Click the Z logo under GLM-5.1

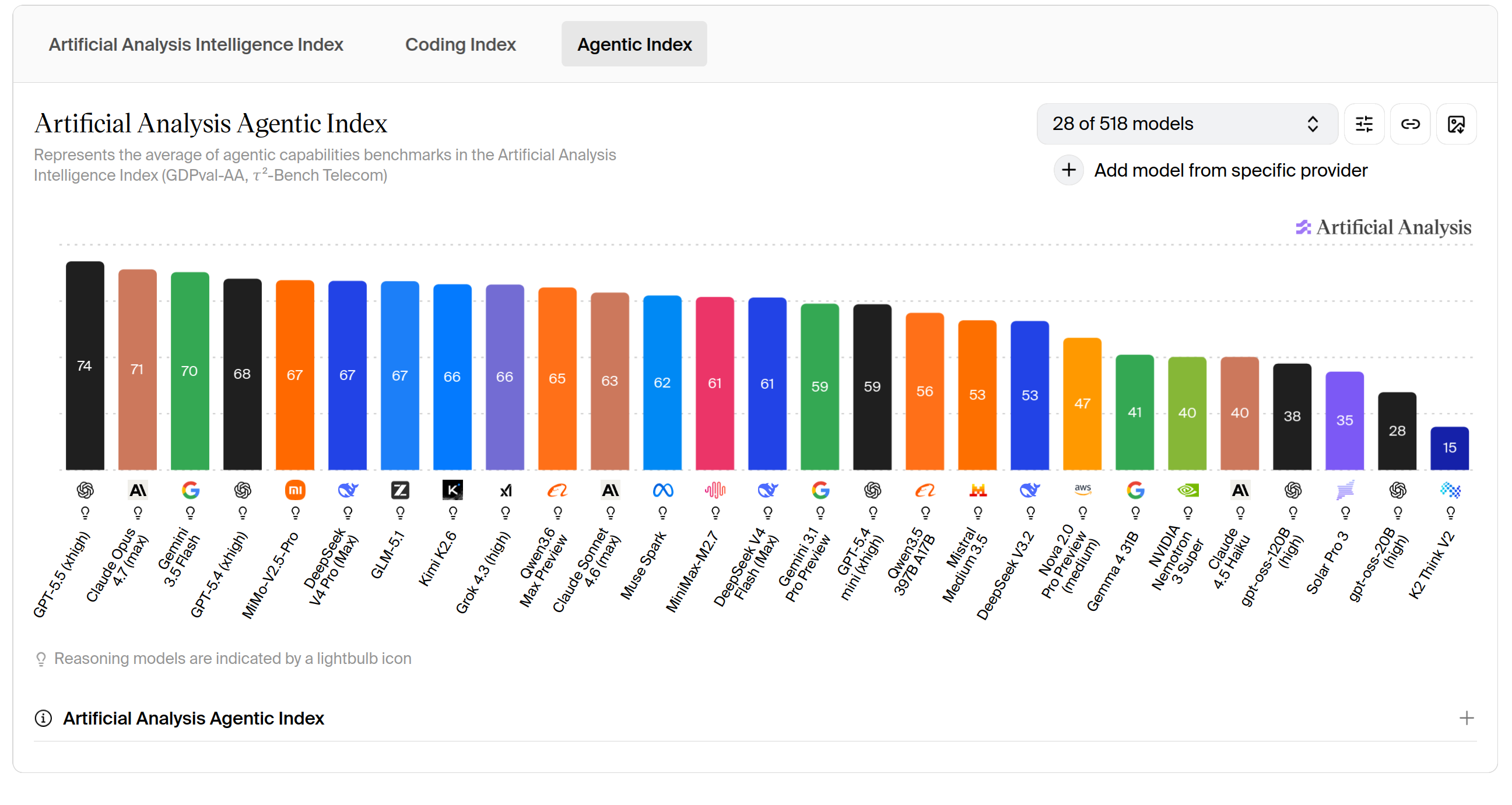tap(401, 490)
